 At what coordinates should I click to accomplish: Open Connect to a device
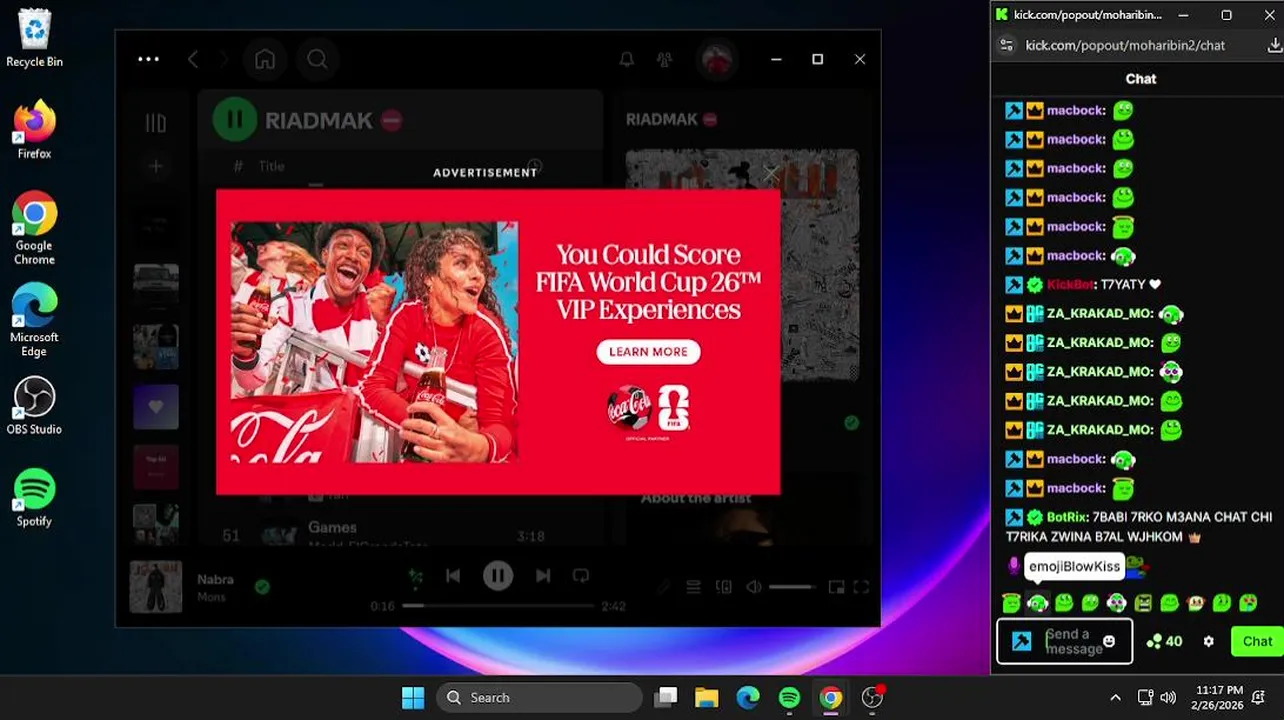point(723,587)
